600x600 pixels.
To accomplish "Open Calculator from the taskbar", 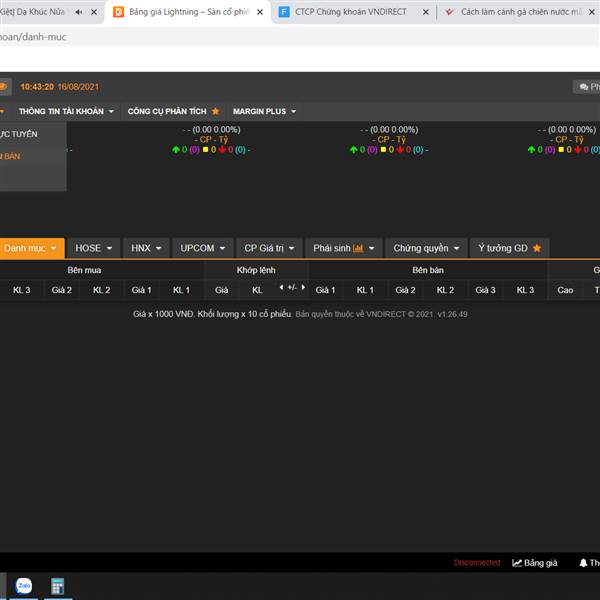I will (x=58, y=586).
